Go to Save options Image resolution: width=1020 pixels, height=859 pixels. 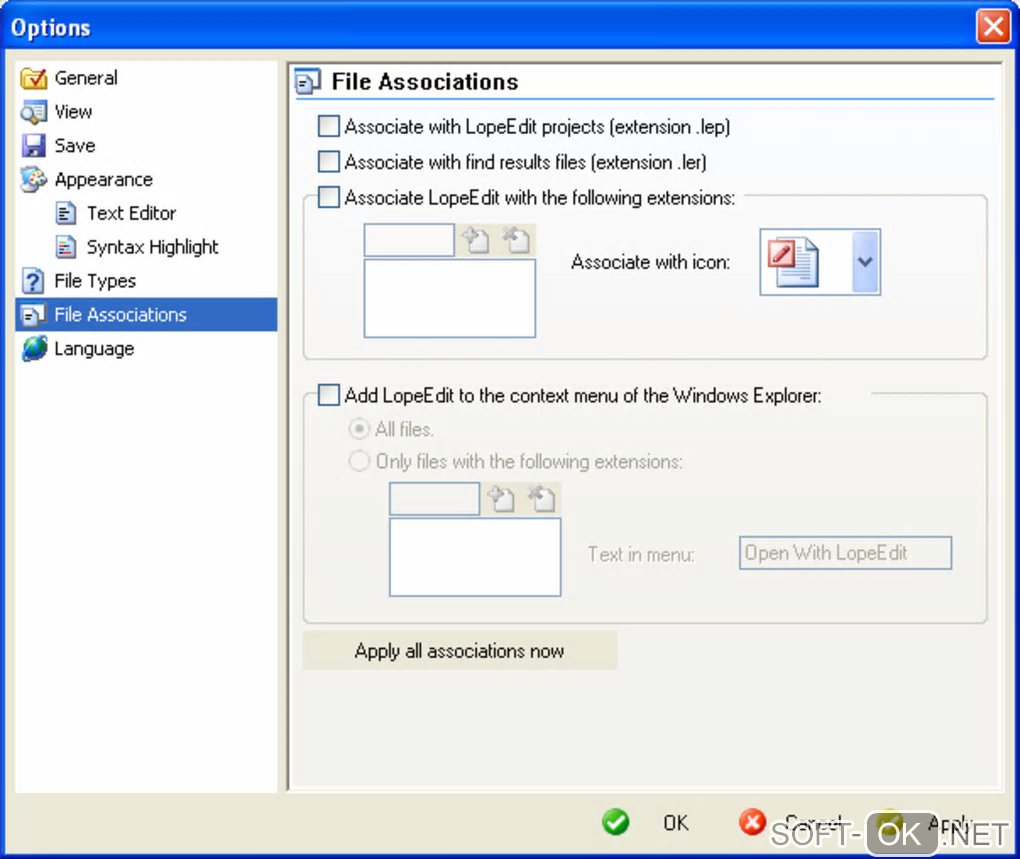pos(75,146)
